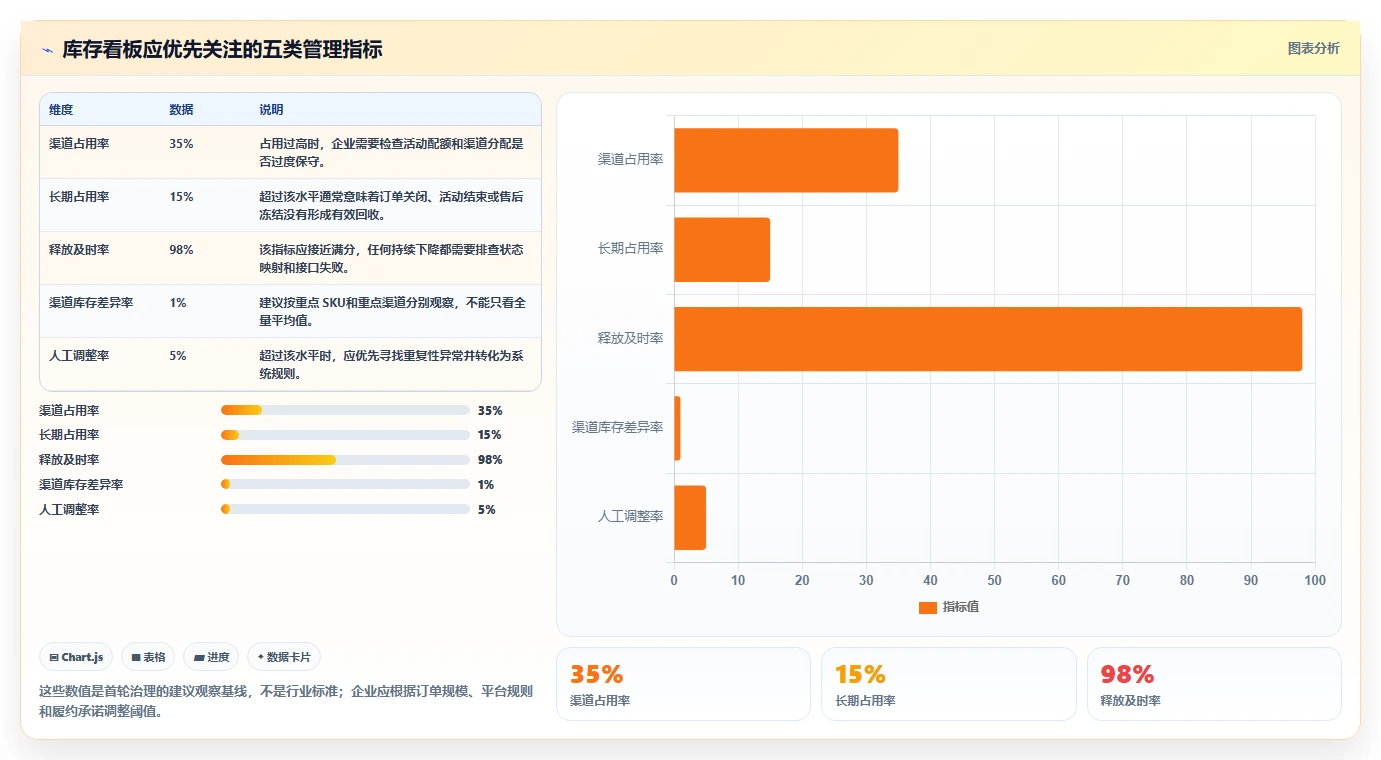This screenshot has height=760, width=1381.
Task: Click the 图表分析 label in header
Action: point(1313,48)
